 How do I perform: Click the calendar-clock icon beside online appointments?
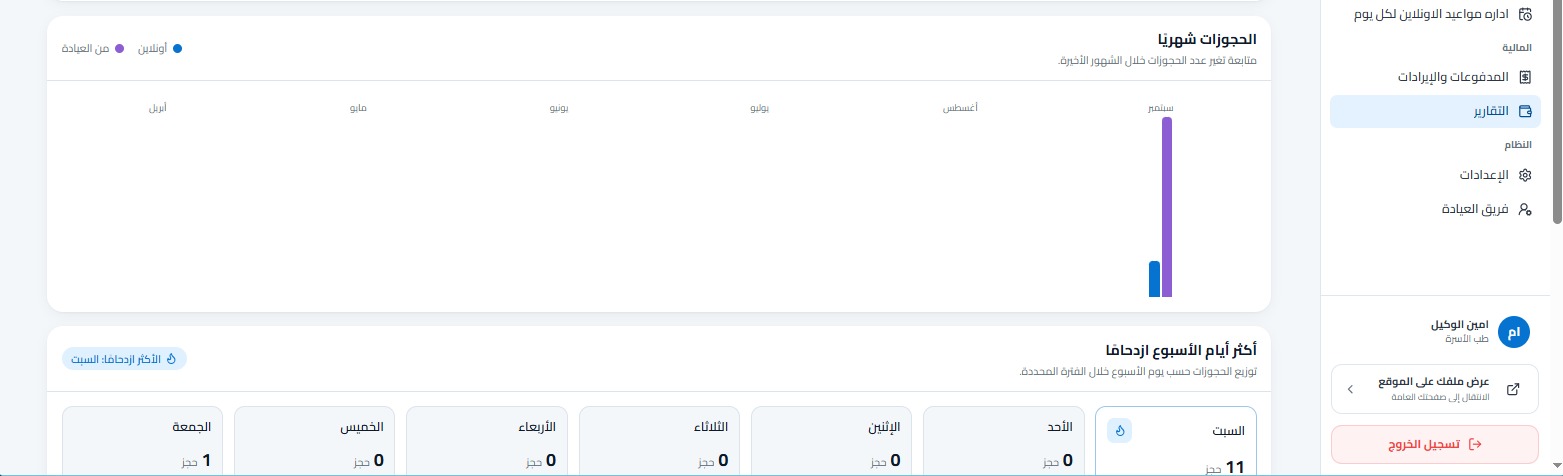(x=1525, y=14)
